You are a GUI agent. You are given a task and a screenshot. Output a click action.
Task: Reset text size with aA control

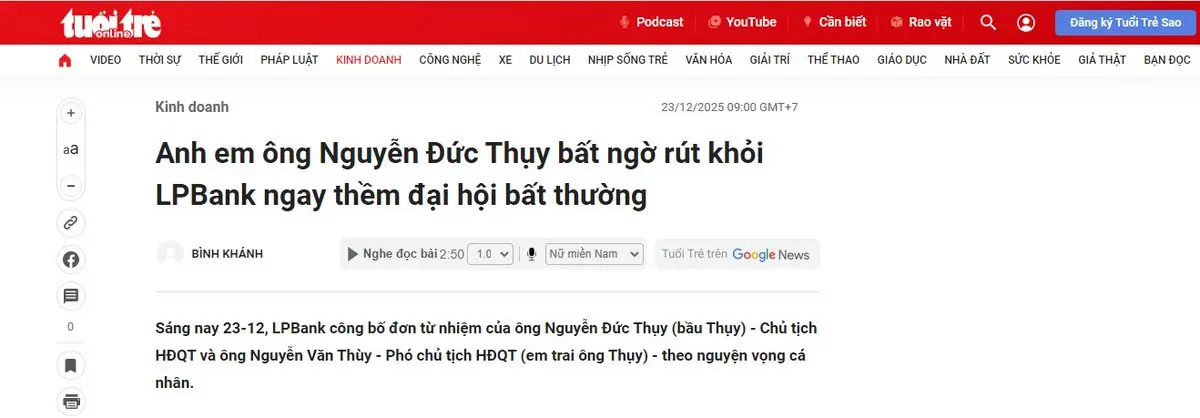(x=71, y=149)
